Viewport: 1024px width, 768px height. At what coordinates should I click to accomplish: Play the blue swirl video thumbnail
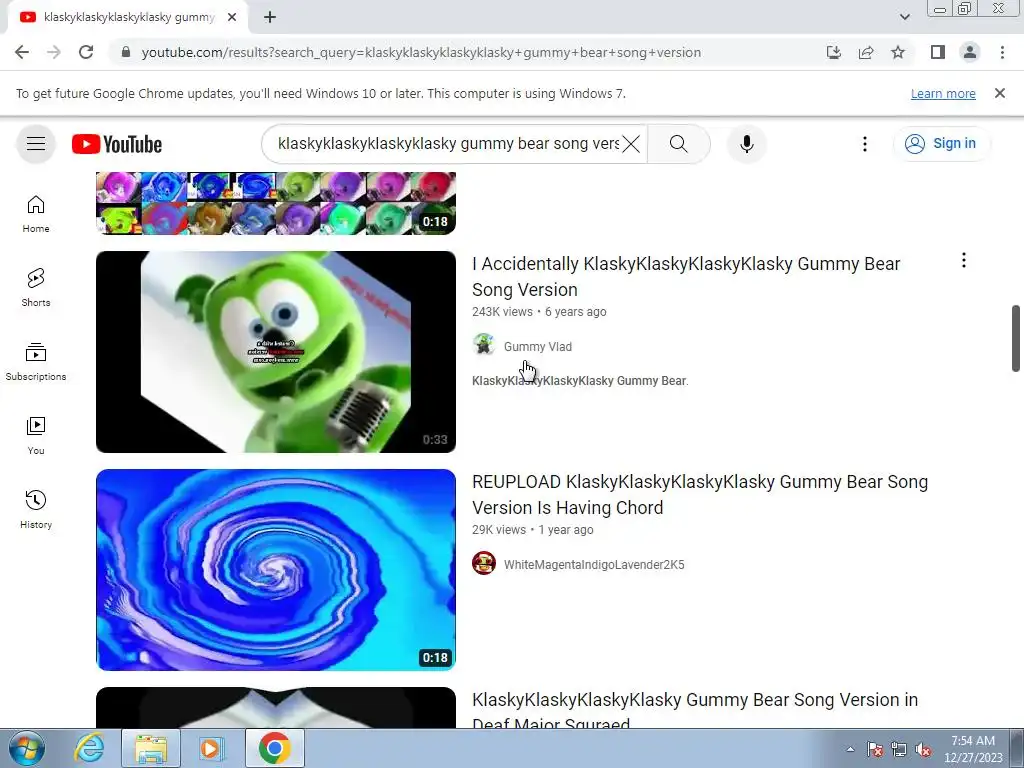coord(276,569)
